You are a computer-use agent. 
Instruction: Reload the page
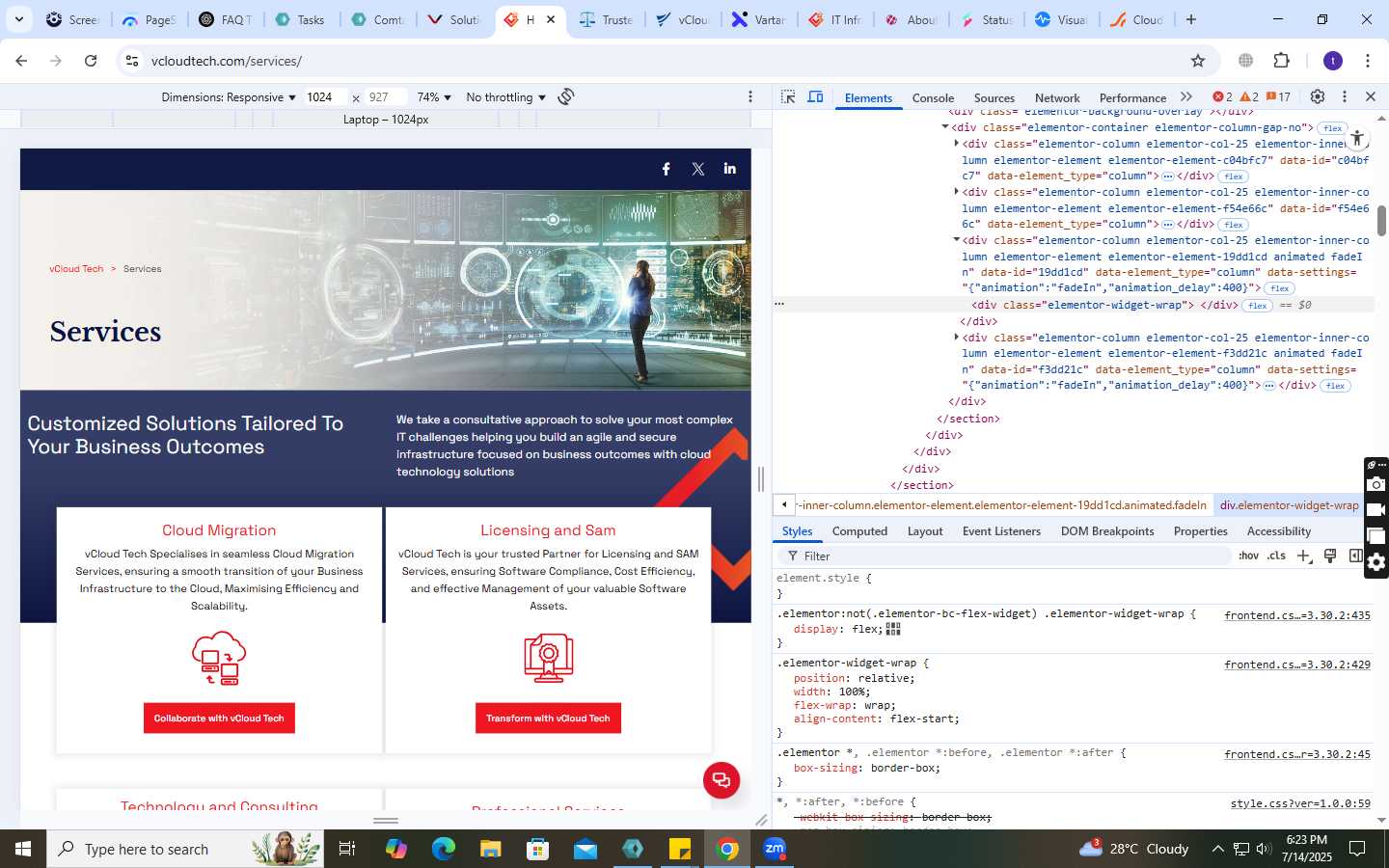(91, 61)
